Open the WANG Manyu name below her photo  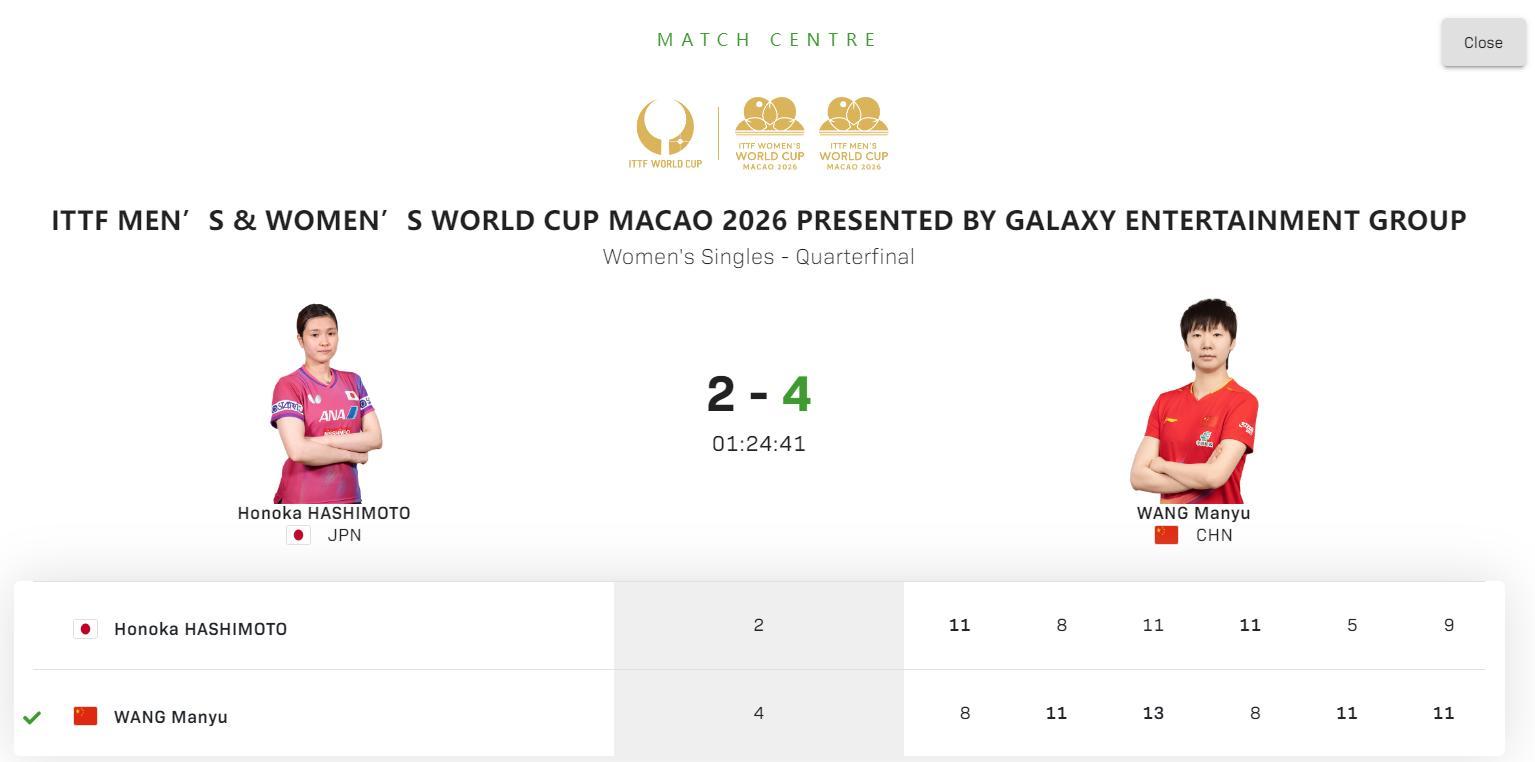tap(1193, 513)
